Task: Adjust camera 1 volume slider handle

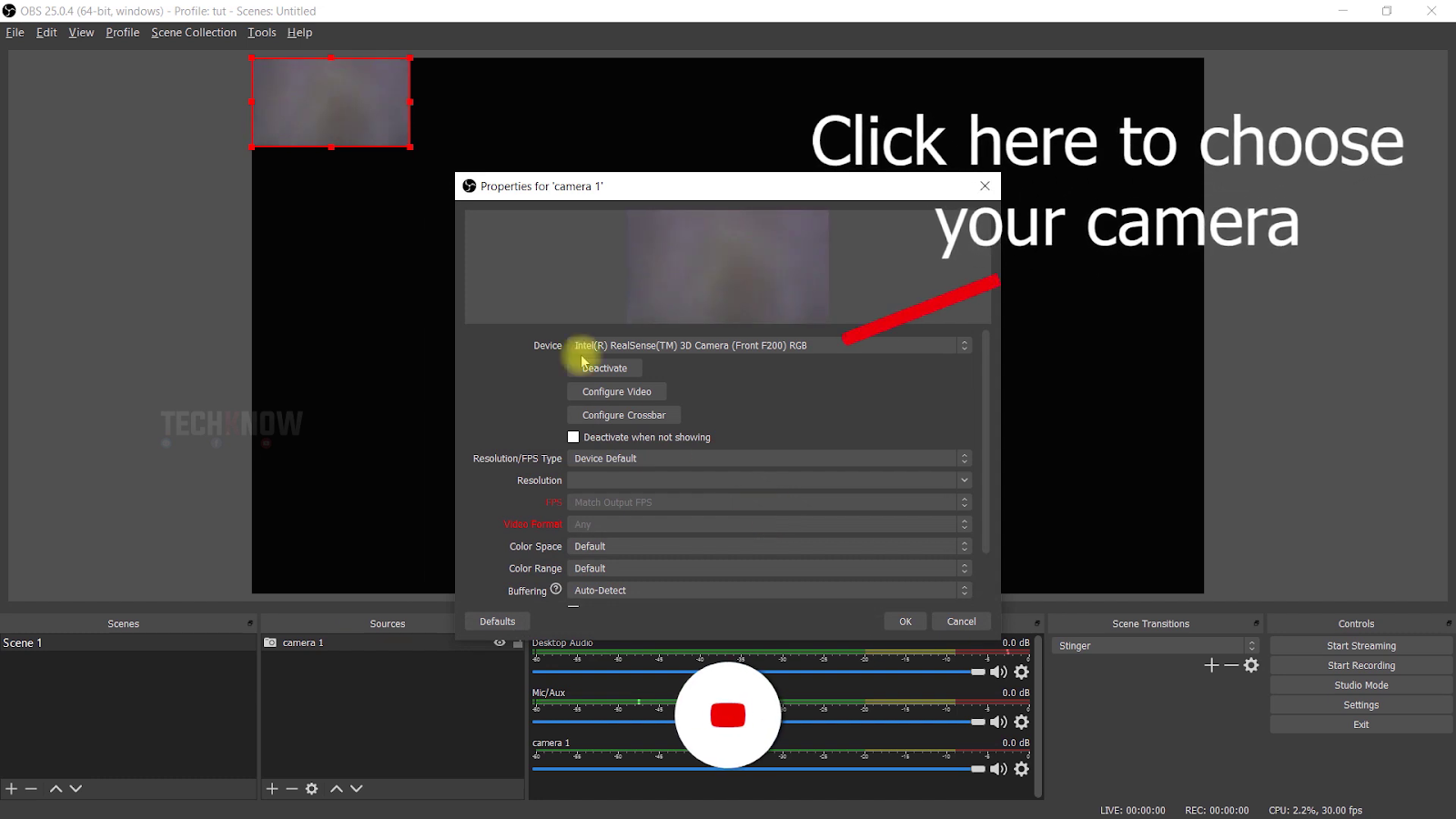Action: (x=977, y=769)
